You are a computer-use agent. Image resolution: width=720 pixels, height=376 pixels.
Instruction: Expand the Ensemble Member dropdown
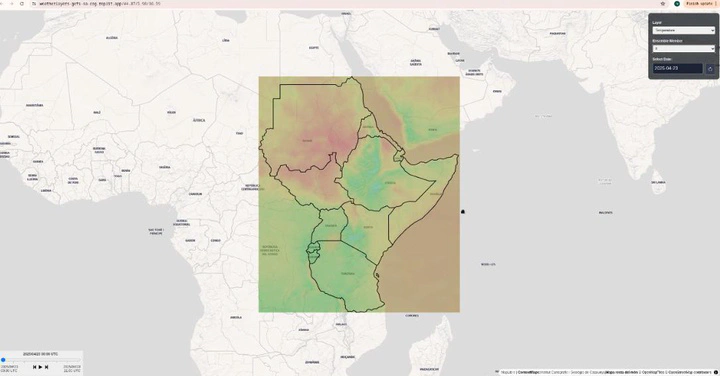(684, 48)
